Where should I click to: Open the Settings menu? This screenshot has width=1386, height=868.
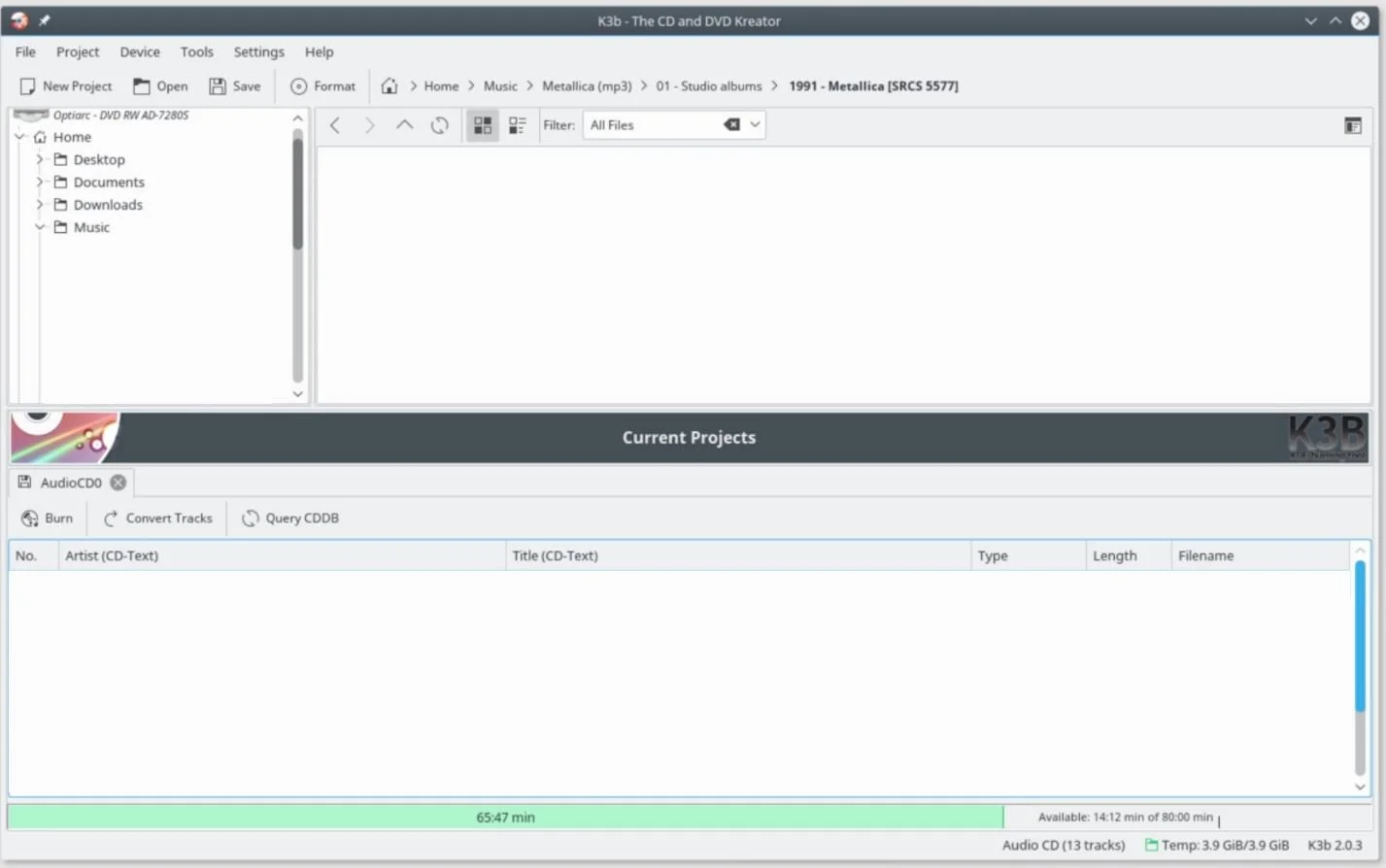[258, 51]
